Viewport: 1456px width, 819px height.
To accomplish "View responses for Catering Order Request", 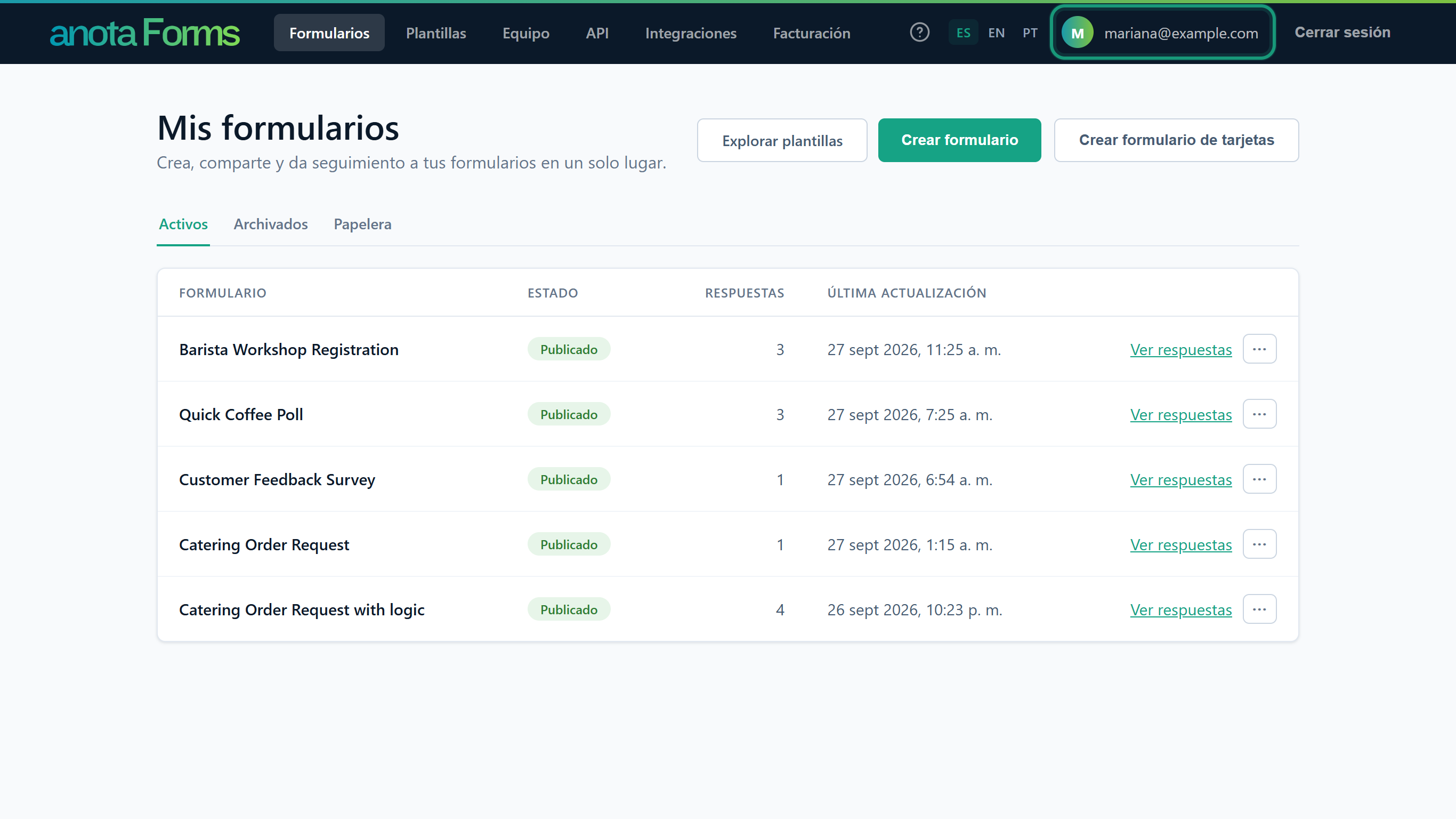I will 1181,545.
